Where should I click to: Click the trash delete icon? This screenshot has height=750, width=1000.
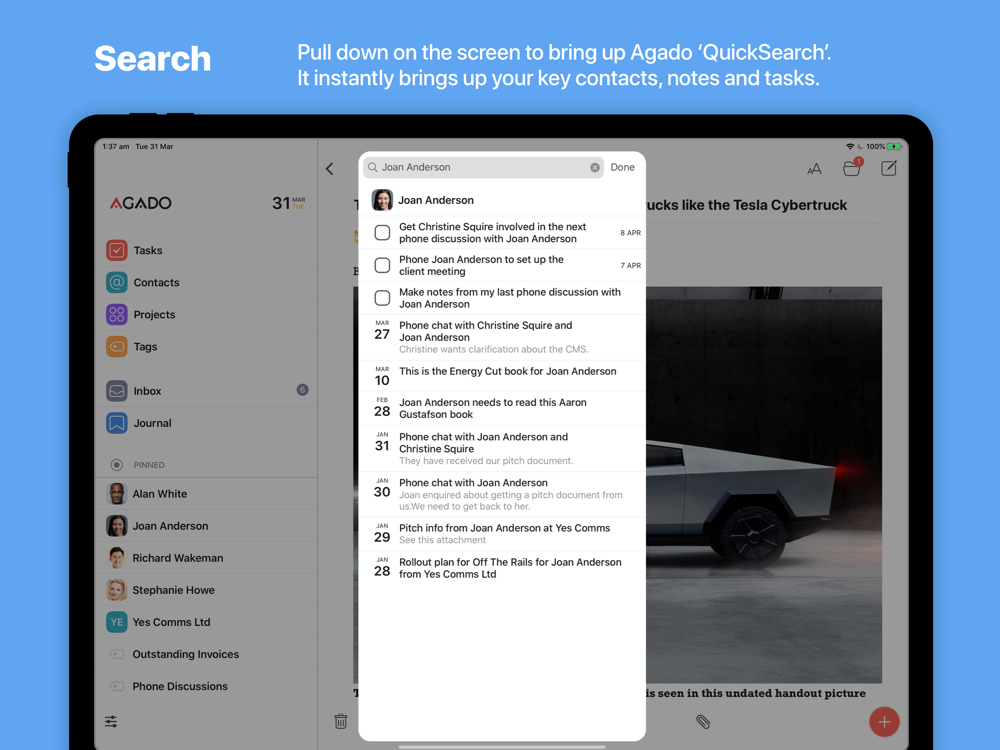point(341,721)
